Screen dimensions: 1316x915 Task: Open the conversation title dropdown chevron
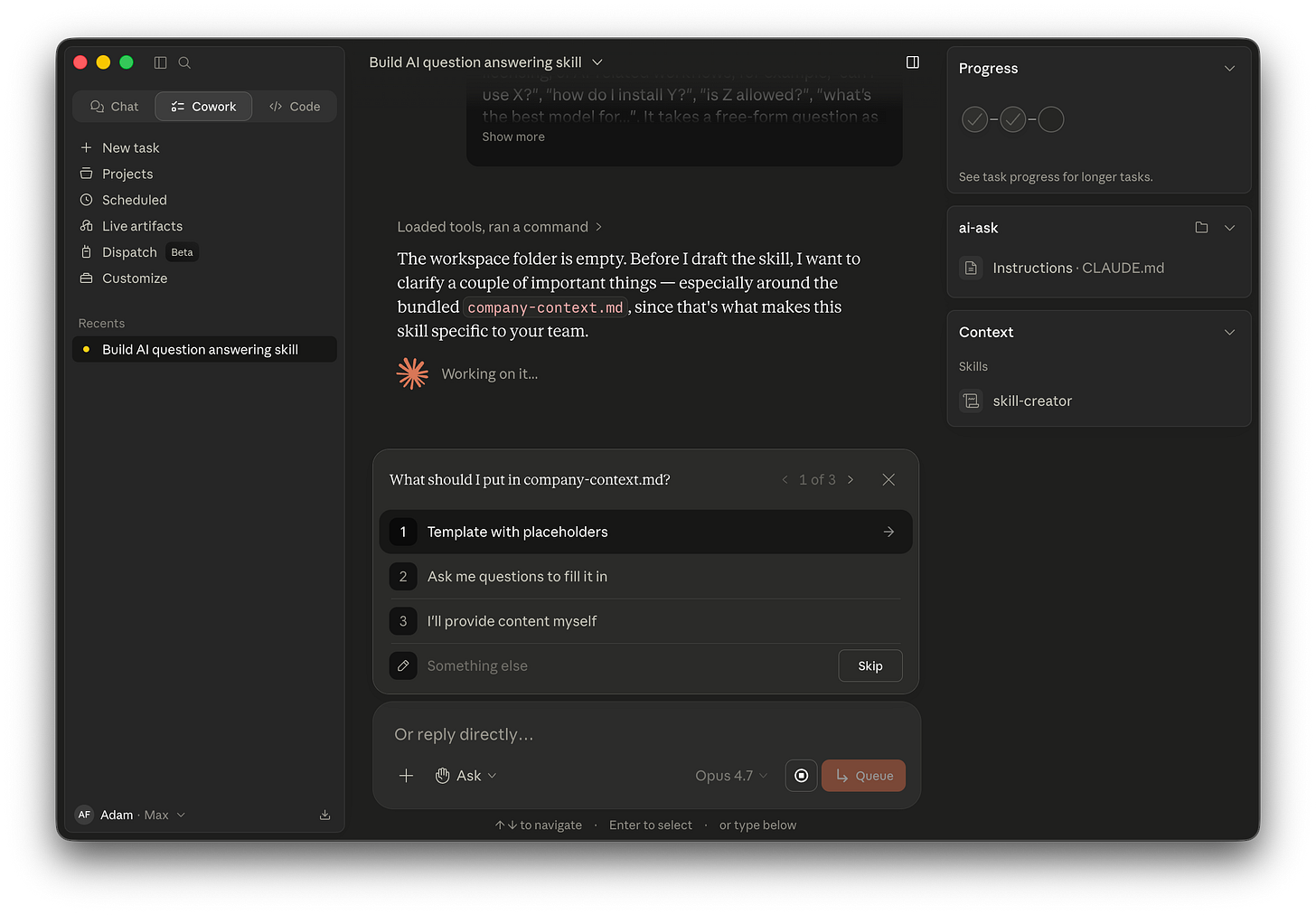(597, 62)
